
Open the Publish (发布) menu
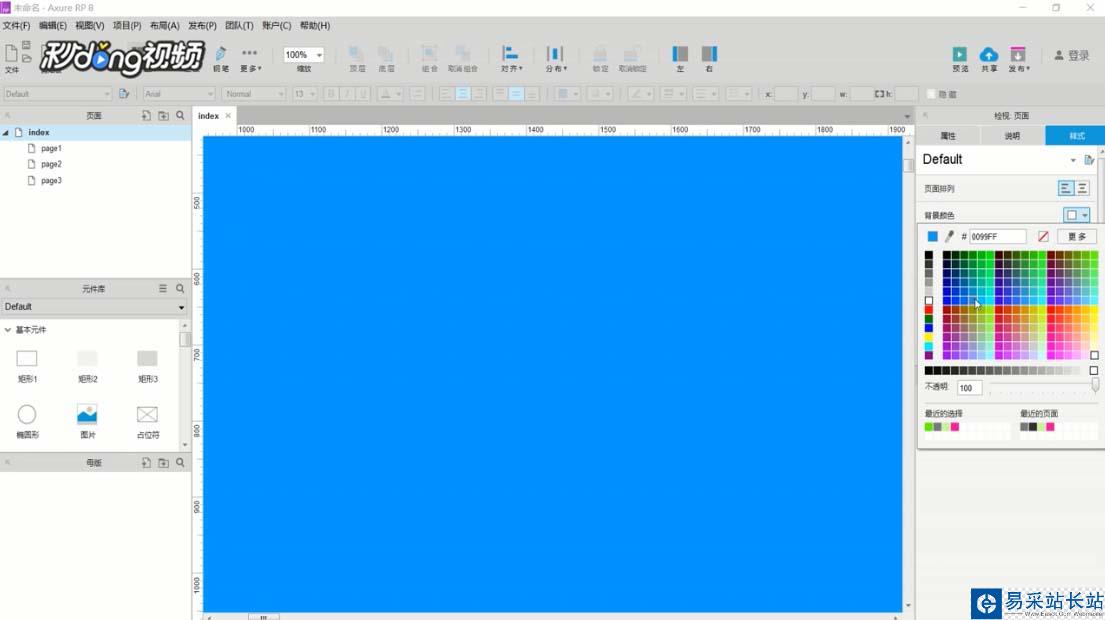point(1018,58)
